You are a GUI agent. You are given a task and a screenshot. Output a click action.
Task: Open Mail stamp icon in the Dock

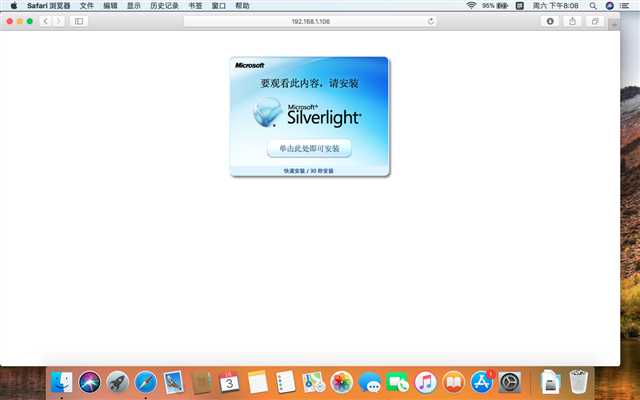pos(173,382)
